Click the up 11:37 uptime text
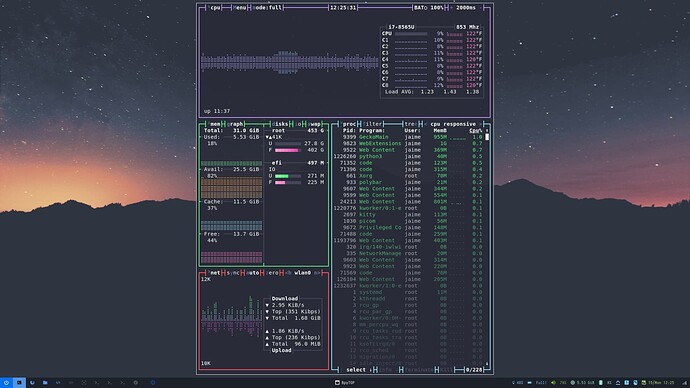The height and width of the screenshot is (388, 690). [x=217, y=111]
